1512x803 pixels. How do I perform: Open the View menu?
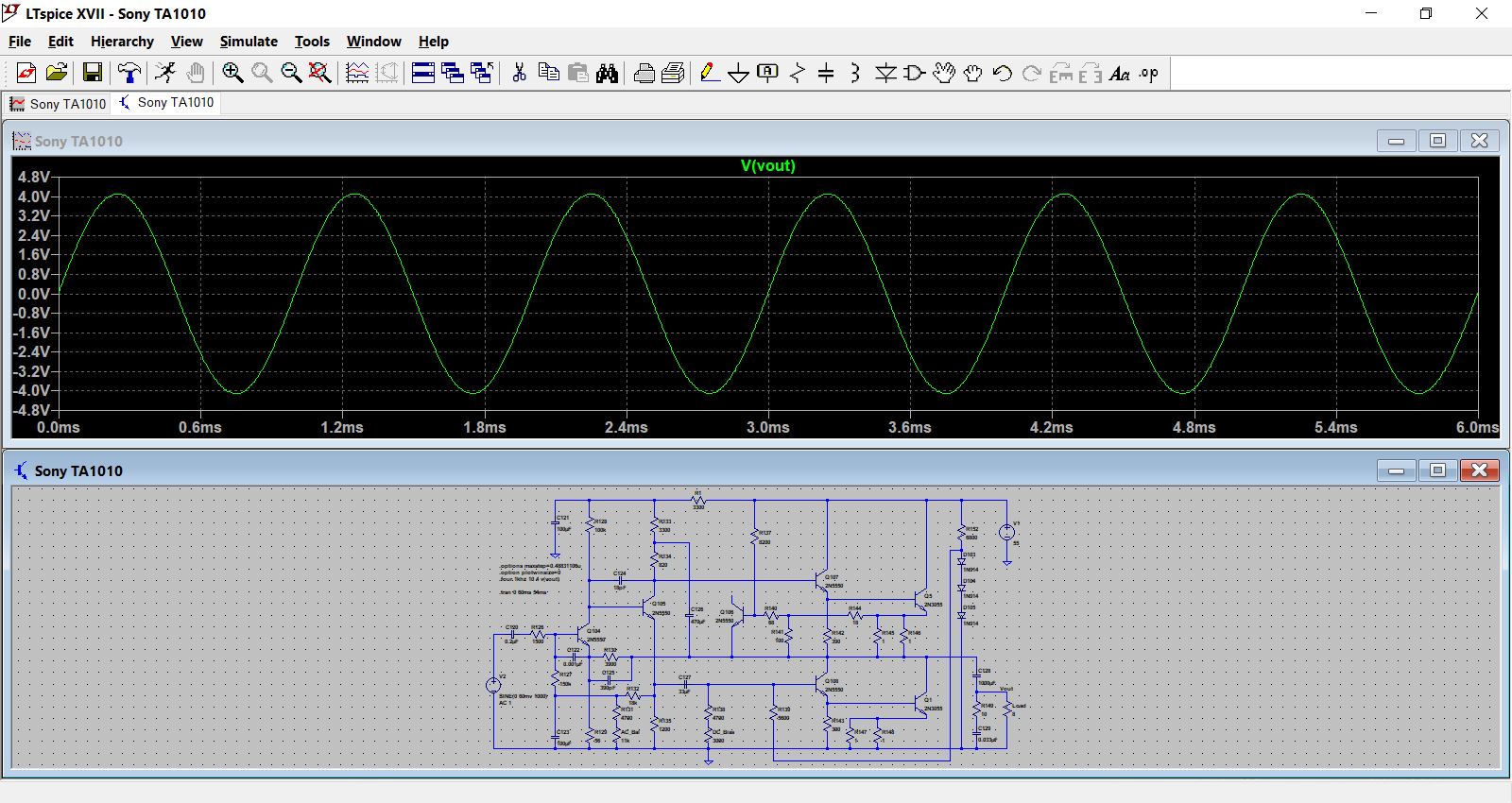click(x=186, y=42)
